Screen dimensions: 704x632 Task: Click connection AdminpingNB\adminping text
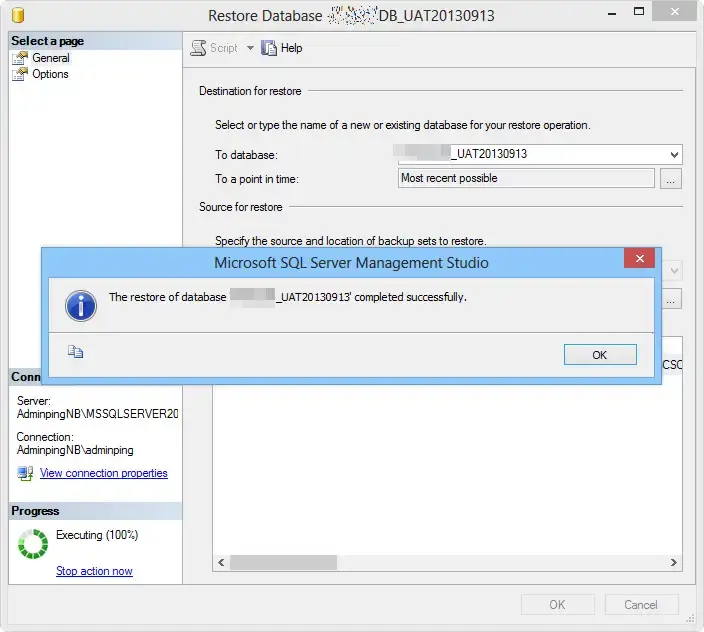click(x=75, y=450)
